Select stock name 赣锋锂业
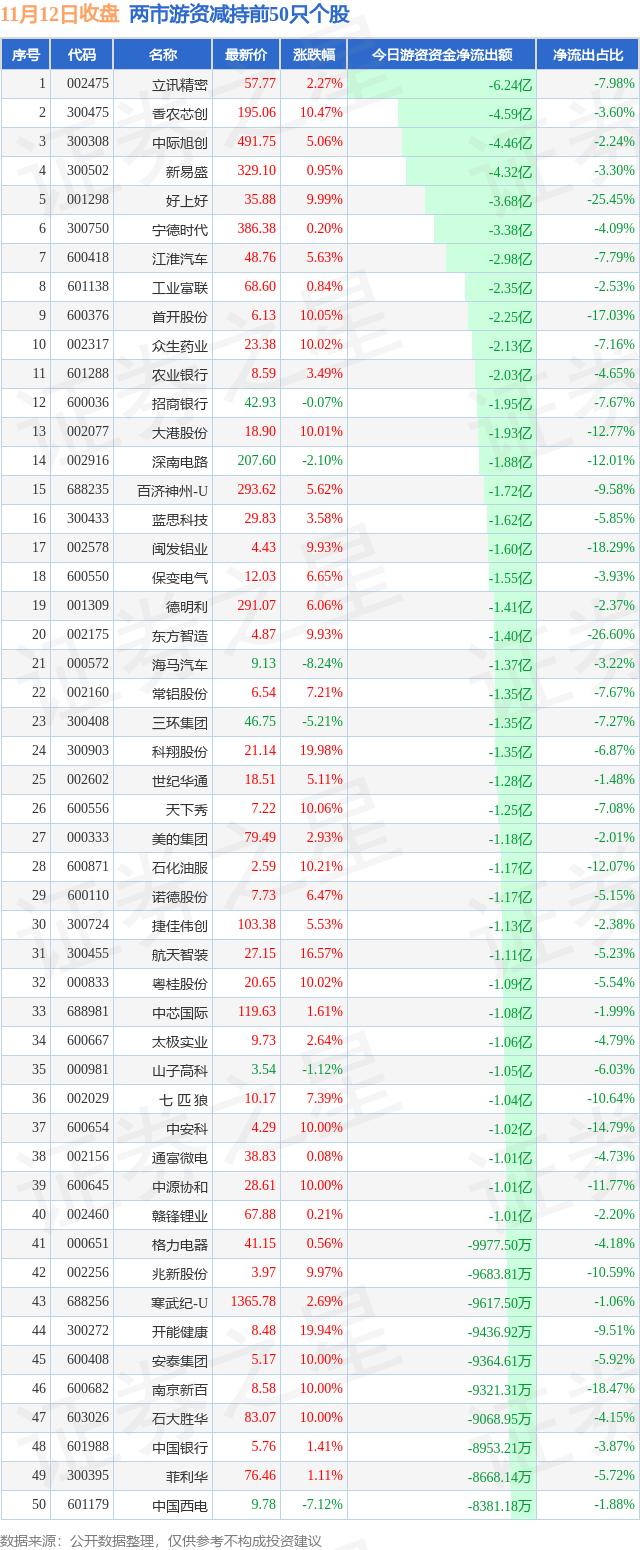The image size is (640, 1550). pyautogui.click(x=180, y=1215)
